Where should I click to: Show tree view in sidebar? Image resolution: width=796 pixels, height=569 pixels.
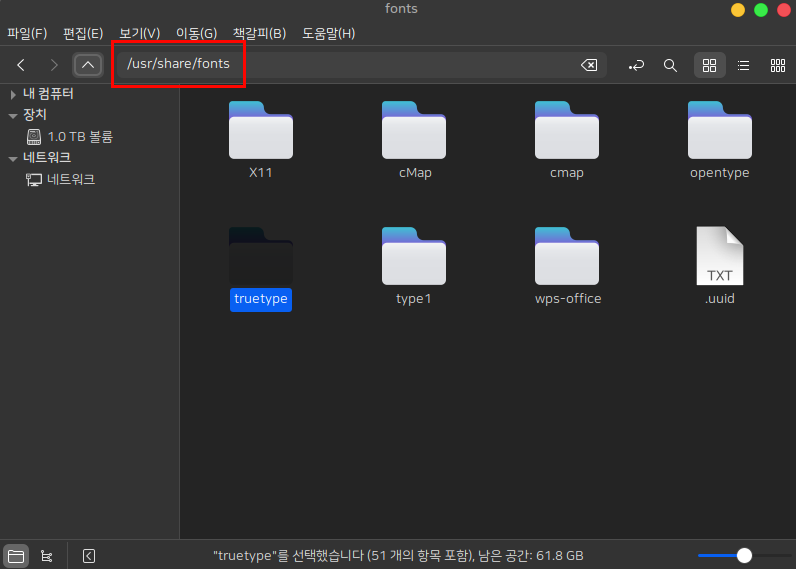click(46, 555)
